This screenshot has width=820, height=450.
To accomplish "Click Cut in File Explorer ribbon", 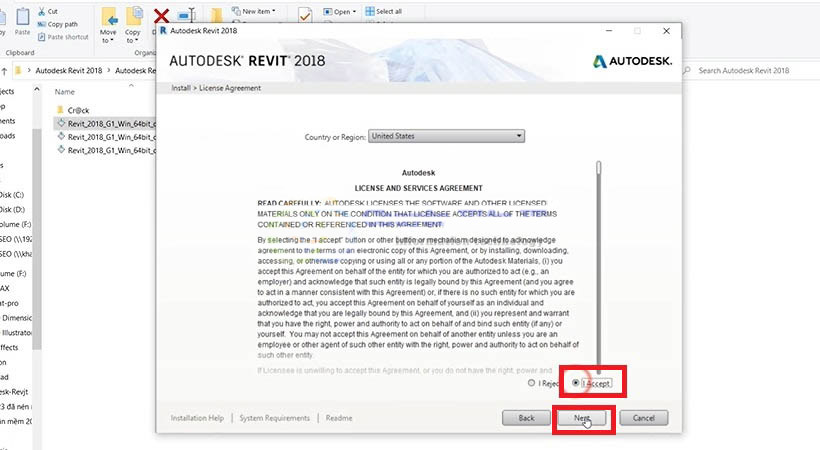I will click(x=48, y=12).
